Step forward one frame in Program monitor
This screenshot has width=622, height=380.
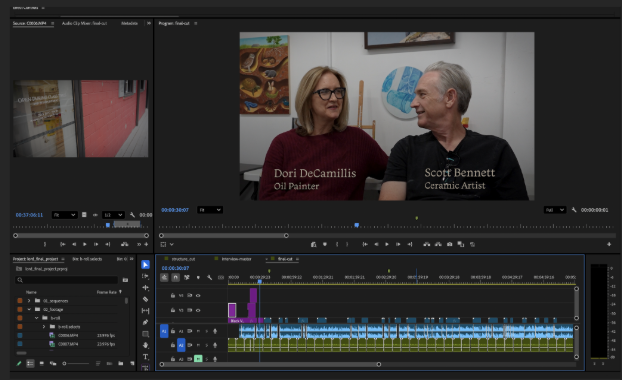[398, 244]
